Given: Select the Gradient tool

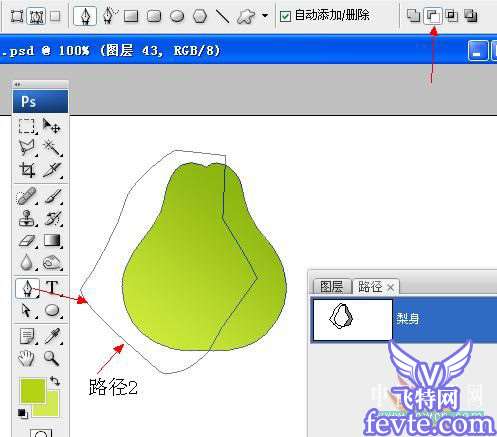Looking at the screenshot, I should coord(52,240).
